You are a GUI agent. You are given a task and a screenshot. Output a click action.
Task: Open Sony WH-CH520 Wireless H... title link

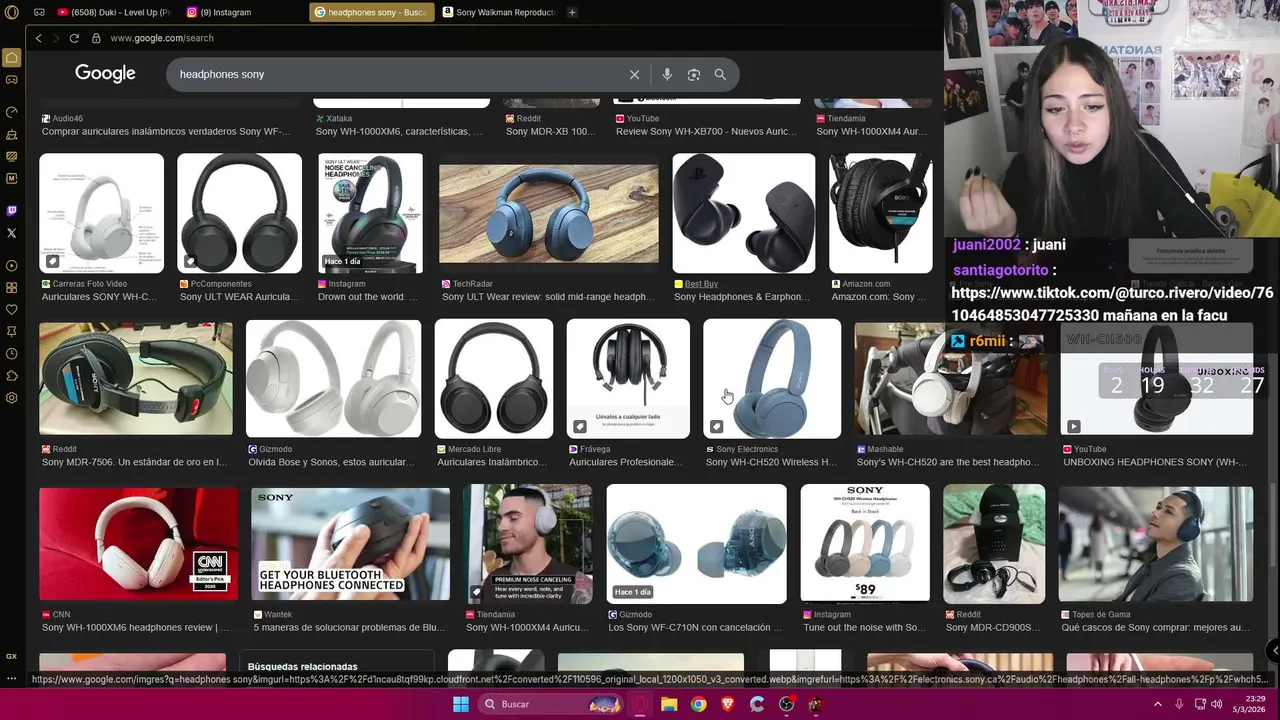pyautogui.click(x=772, y=462)
